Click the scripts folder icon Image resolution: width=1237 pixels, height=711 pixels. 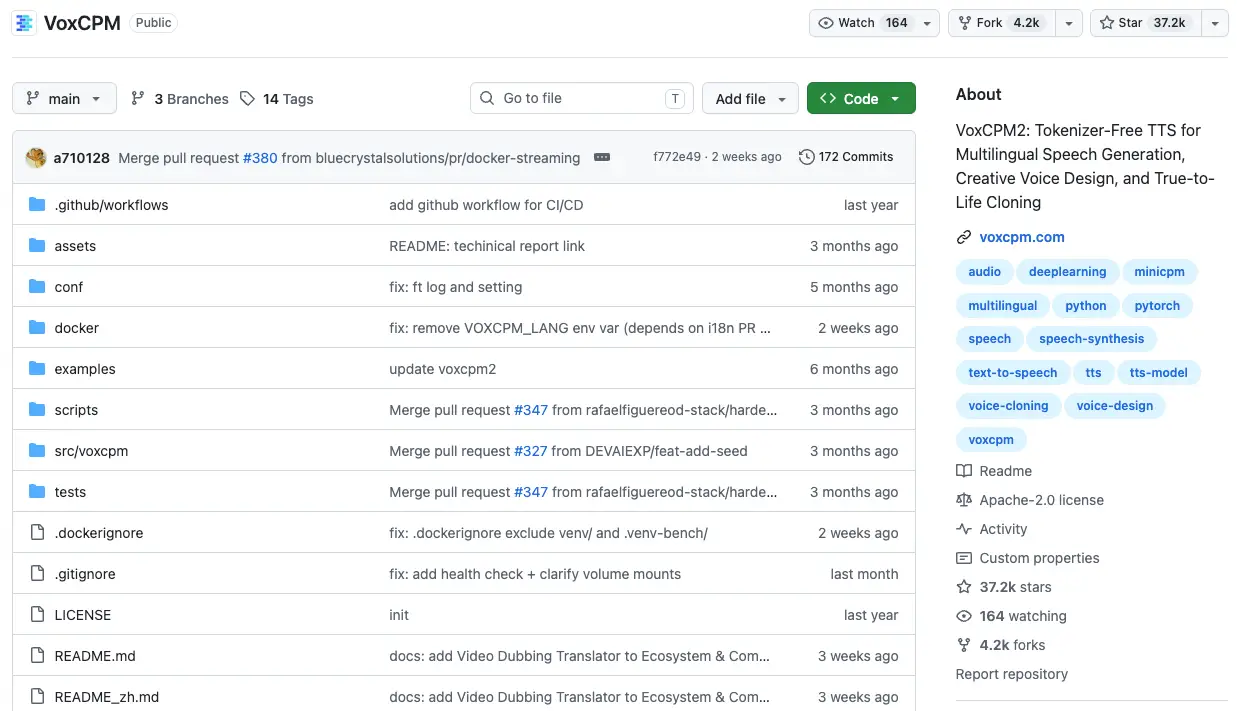coord(37,410)
